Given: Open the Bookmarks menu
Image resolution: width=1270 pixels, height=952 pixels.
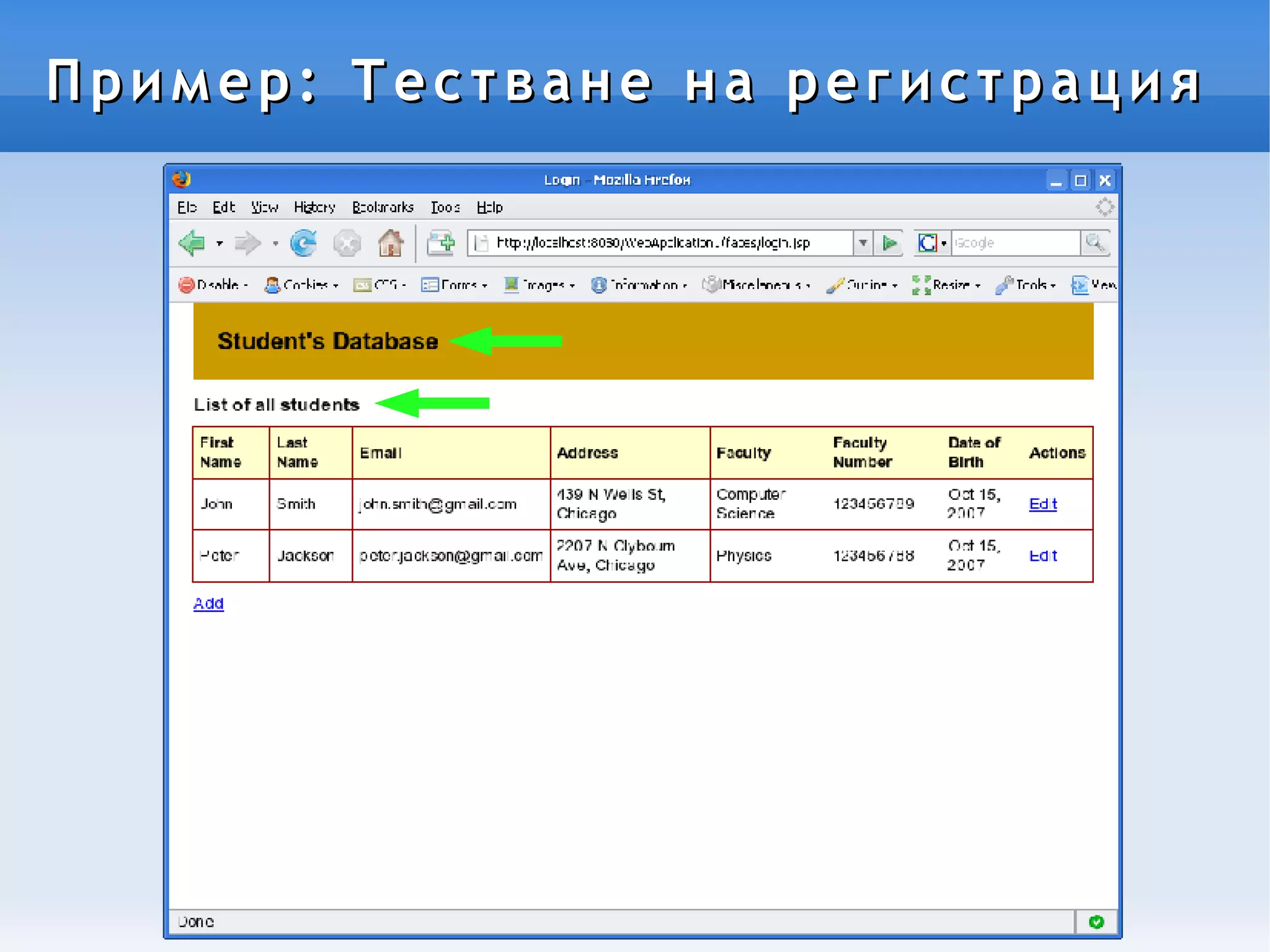Looking at the screenshot, I should tap(383, 207).
